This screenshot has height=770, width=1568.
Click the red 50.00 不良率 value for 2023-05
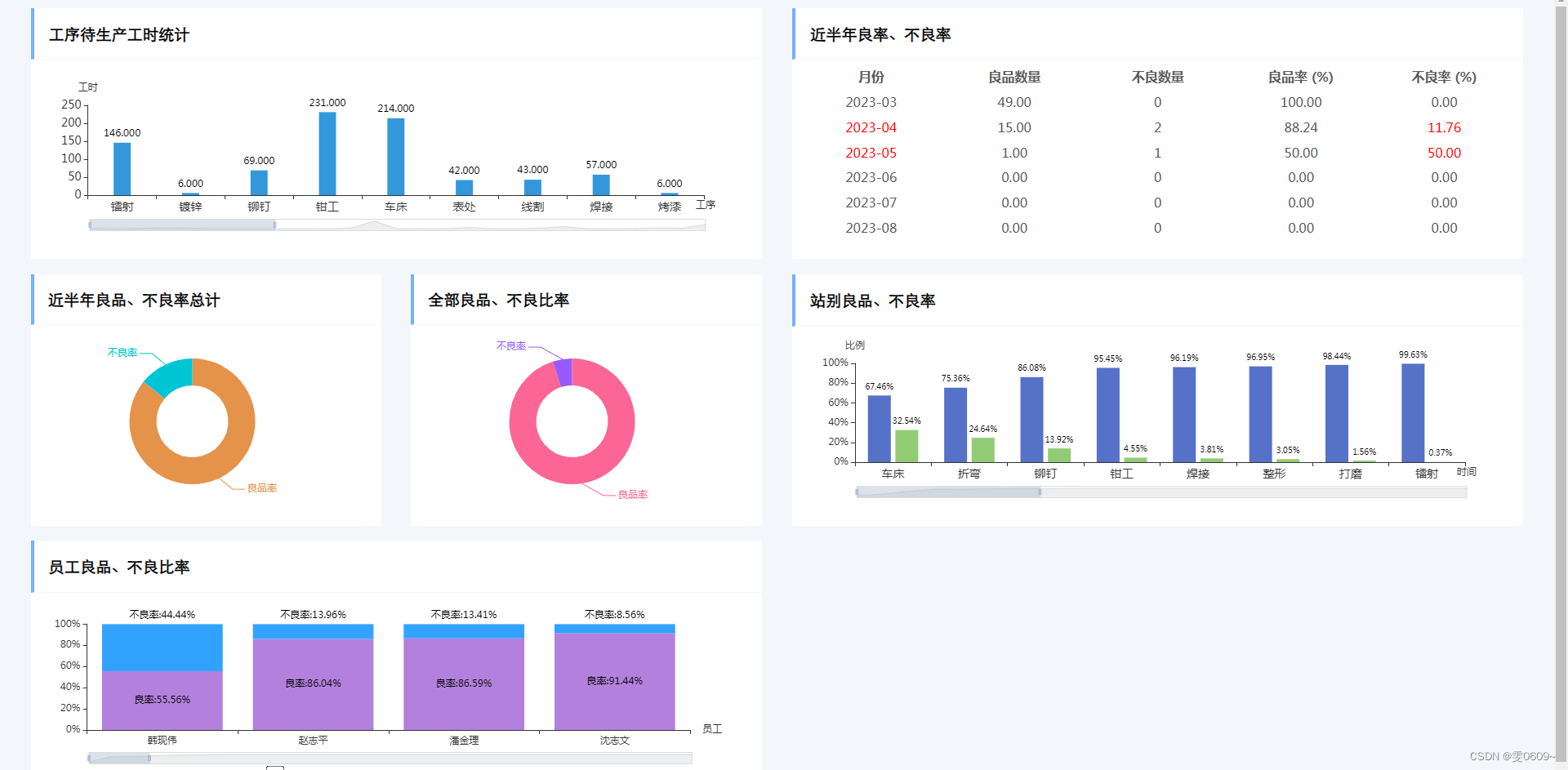click(1444, 153)
